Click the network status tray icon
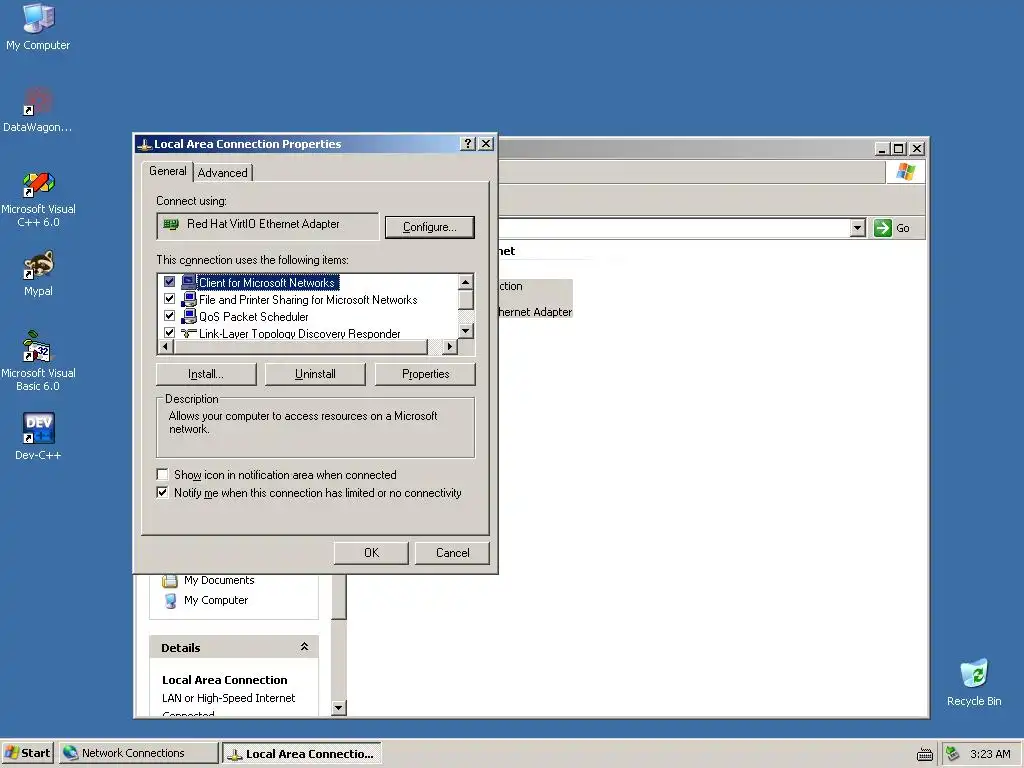Screen dimensions: 1024x768 point(953,754)
